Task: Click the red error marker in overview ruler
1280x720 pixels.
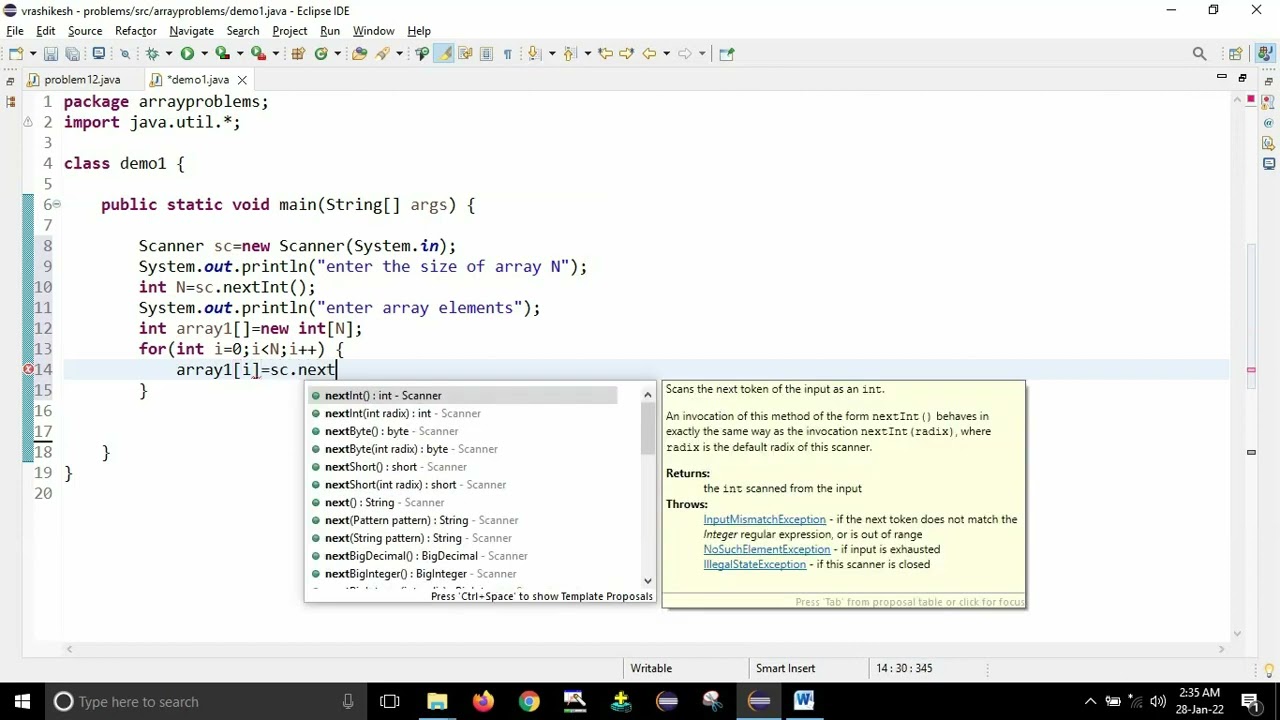Action: 1250,370
